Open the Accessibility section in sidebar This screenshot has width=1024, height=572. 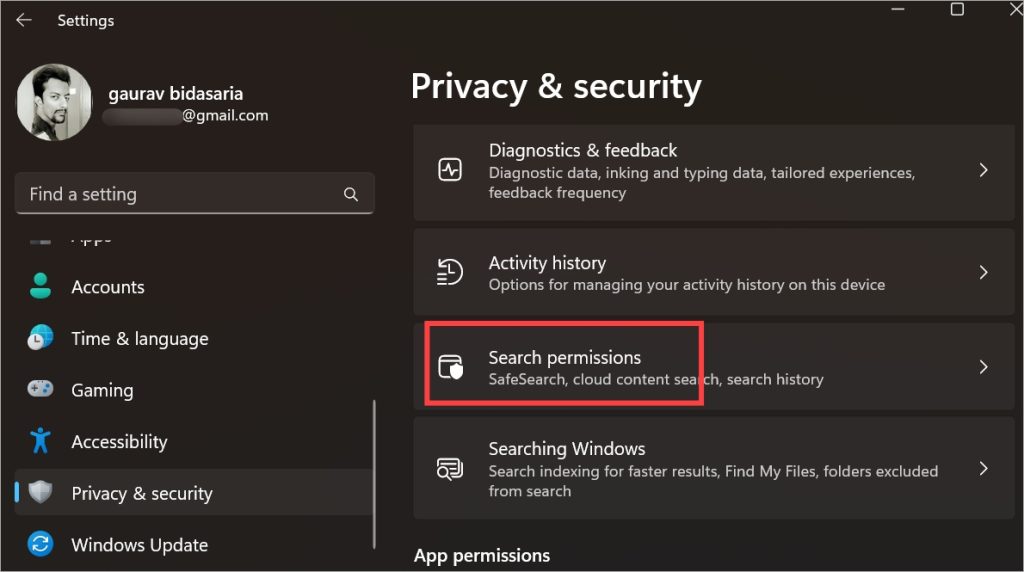[119, 442]
